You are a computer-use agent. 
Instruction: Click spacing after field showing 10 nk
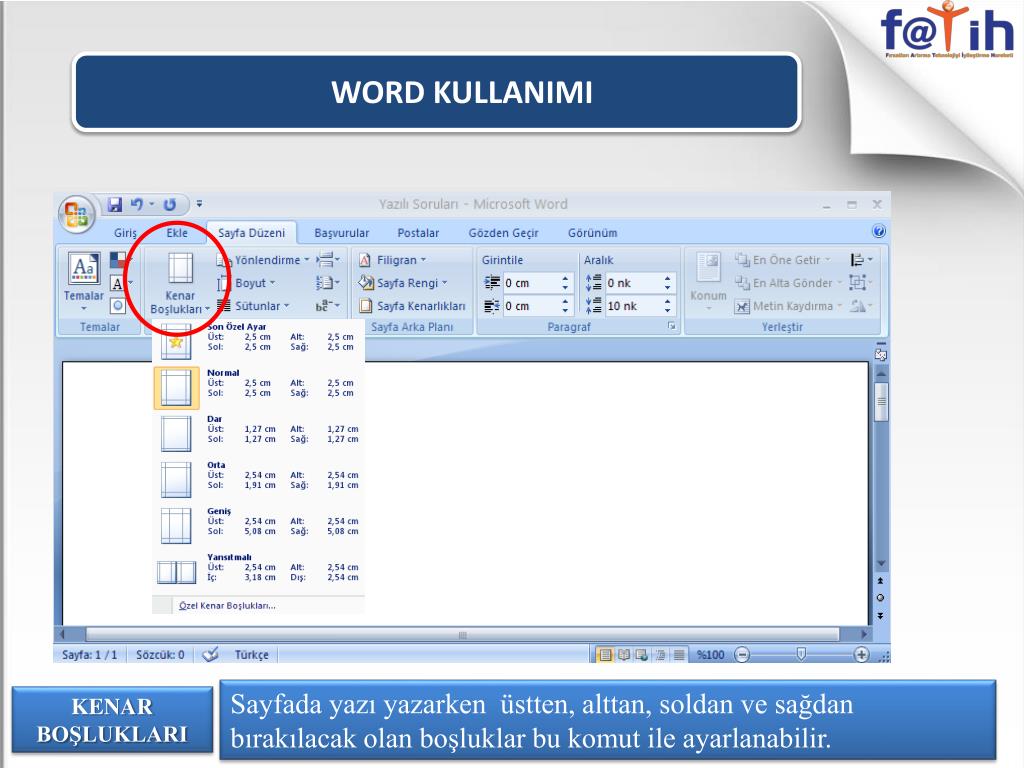click(x=633, y=306)
